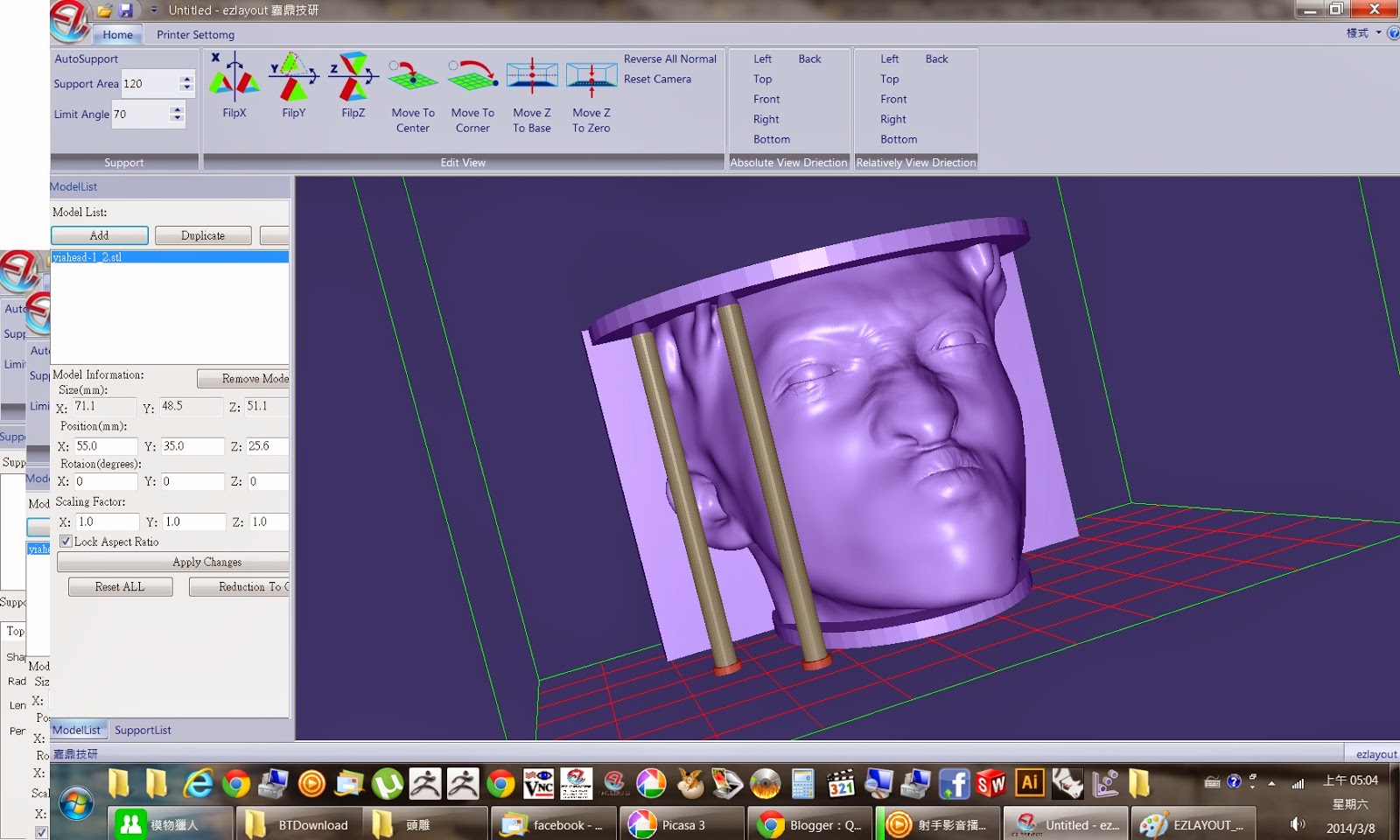Click the Add model button
Viewport: 1400px width, 840px height.
tap(100, 235)
